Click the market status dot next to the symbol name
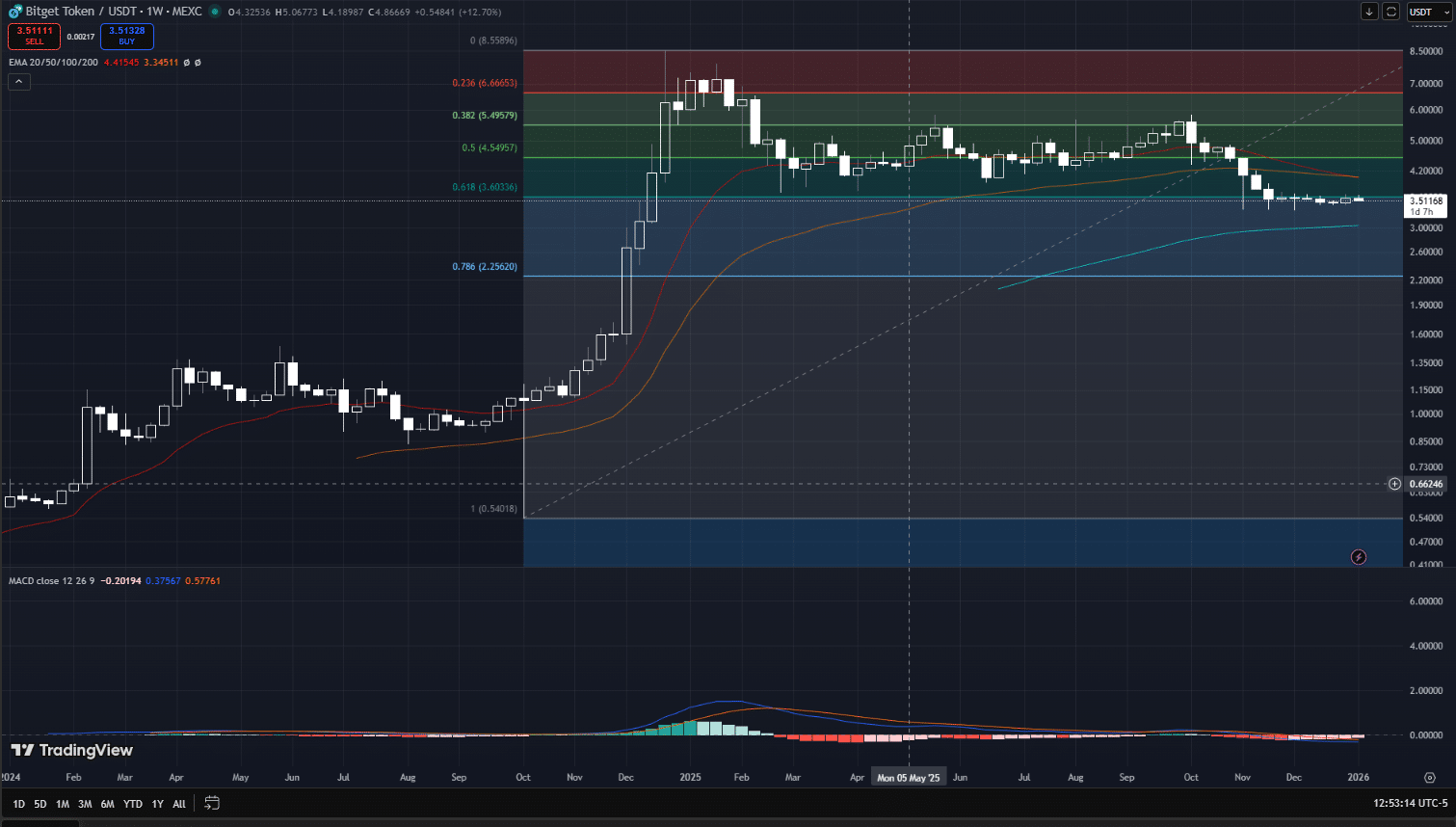 [214, 12]
